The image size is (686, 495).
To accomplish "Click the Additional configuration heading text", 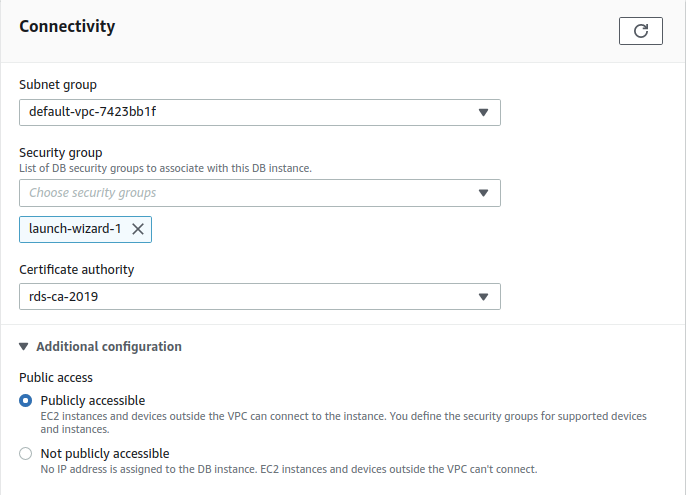I will (x=109, y=347).
